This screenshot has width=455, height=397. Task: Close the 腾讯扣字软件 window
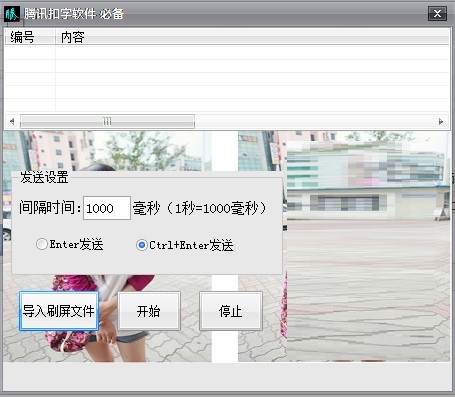(x=437, y=14)
